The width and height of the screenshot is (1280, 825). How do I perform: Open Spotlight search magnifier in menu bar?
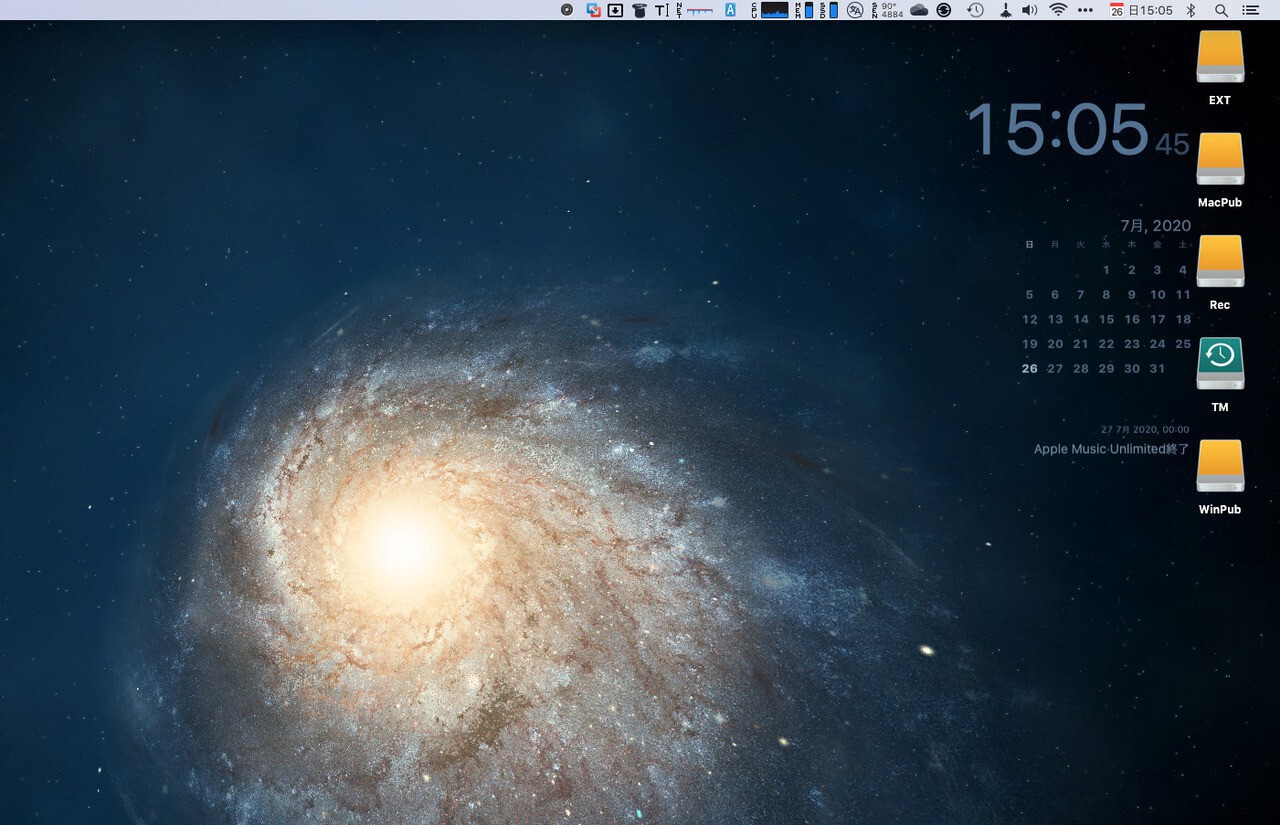1221,10
